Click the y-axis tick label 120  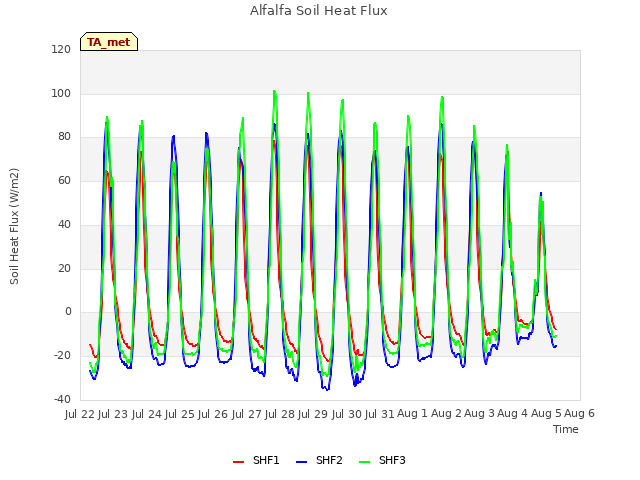click(x=61, y=49)
